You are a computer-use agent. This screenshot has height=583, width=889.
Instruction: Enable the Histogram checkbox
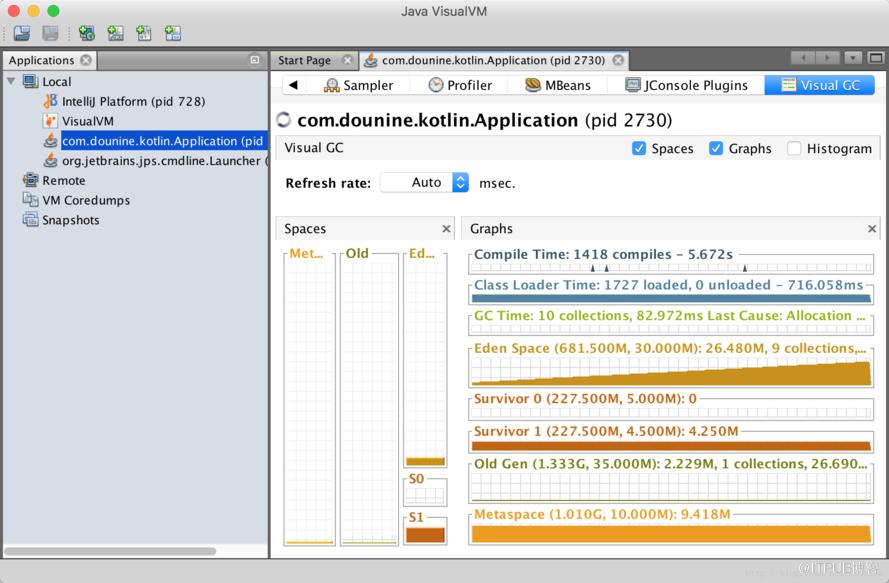coord(794,149)
